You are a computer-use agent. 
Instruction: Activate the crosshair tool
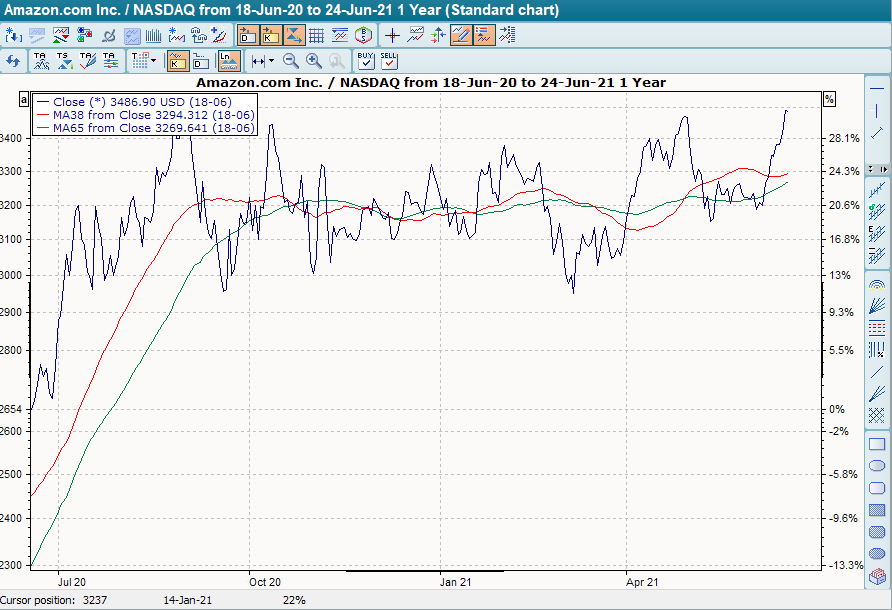point(392,34)
